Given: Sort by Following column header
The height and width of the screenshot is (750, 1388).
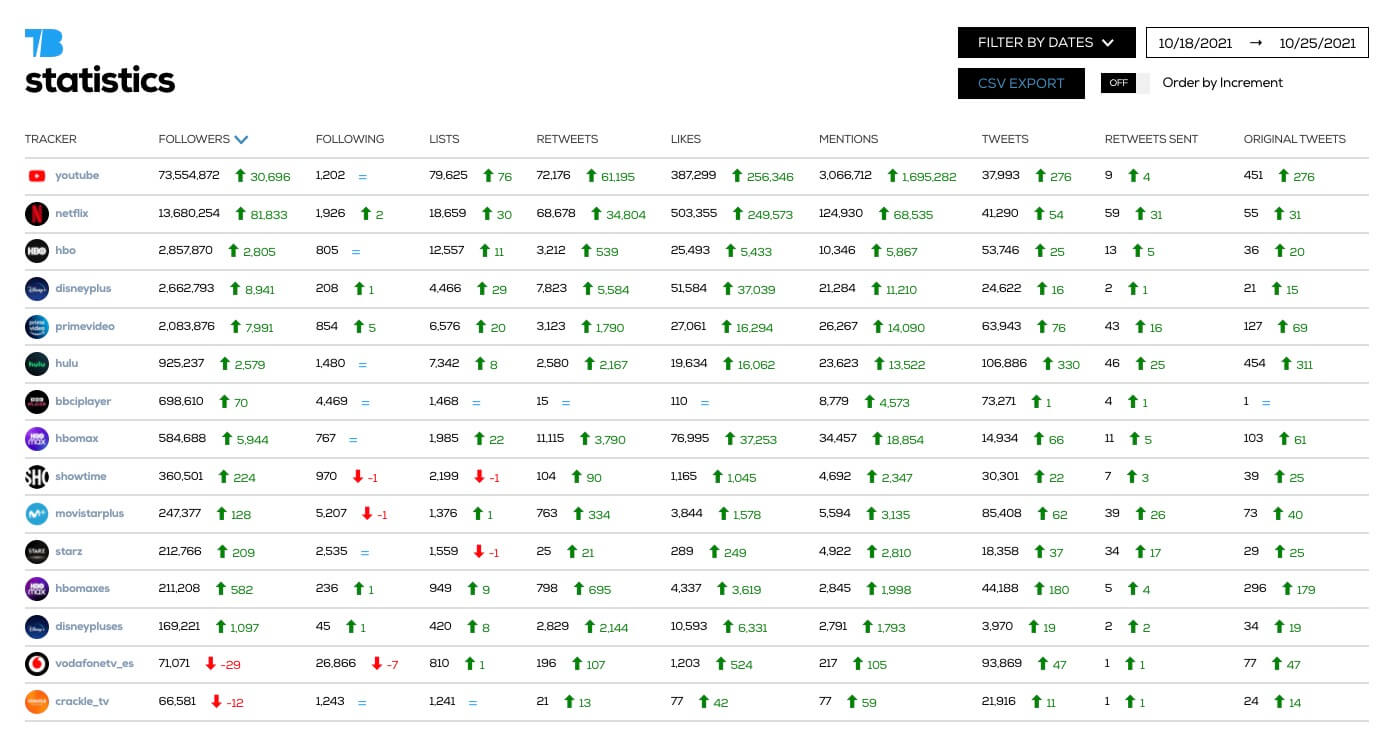Looking at the screenshot, I should point(350,139).
